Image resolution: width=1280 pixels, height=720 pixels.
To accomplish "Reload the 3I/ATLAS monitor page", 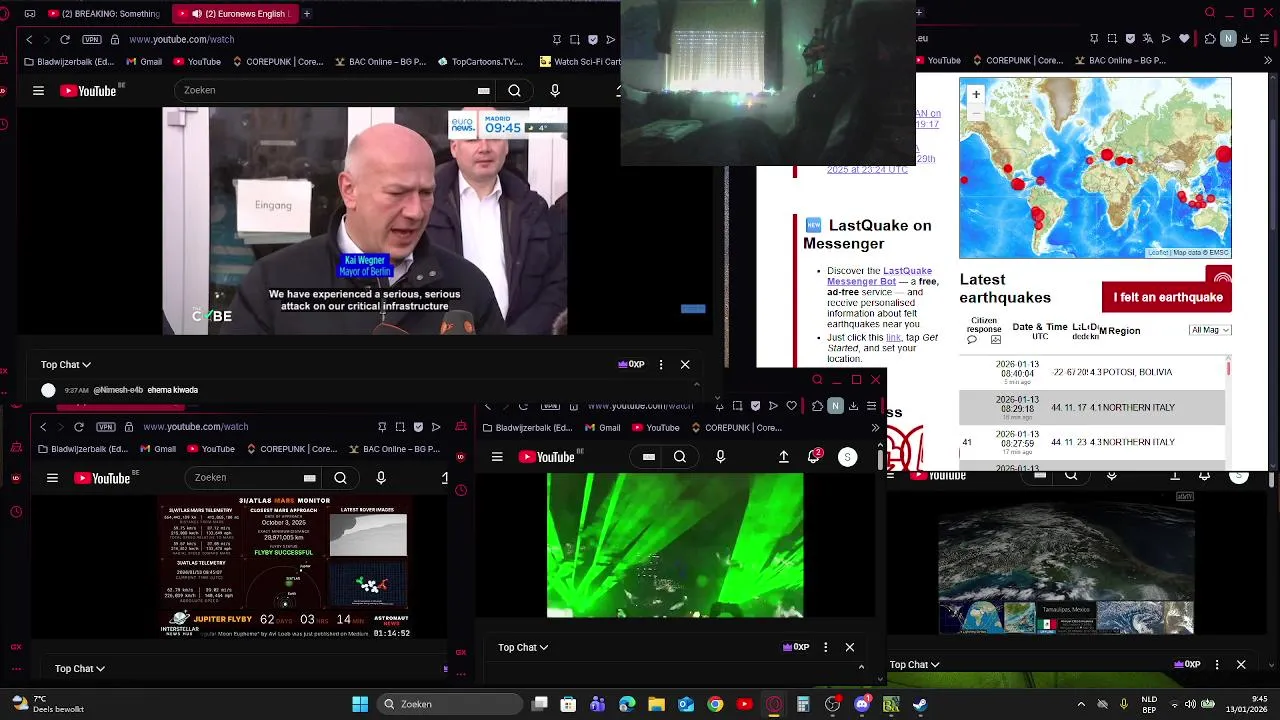I will click(x=79, y=427).
